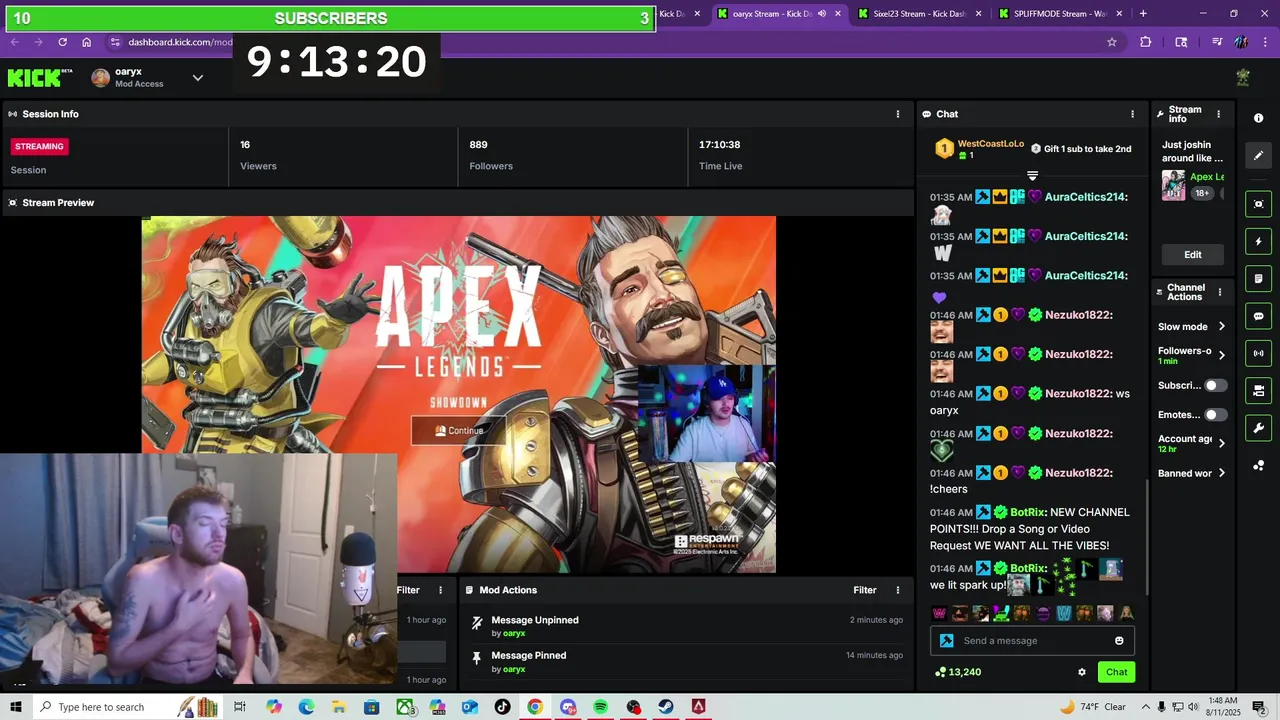The height and width of the screenshot is (720, 1280).
Task: Open the media controls icon in Chrome toolbar
Action: (x=1216, y=42)
